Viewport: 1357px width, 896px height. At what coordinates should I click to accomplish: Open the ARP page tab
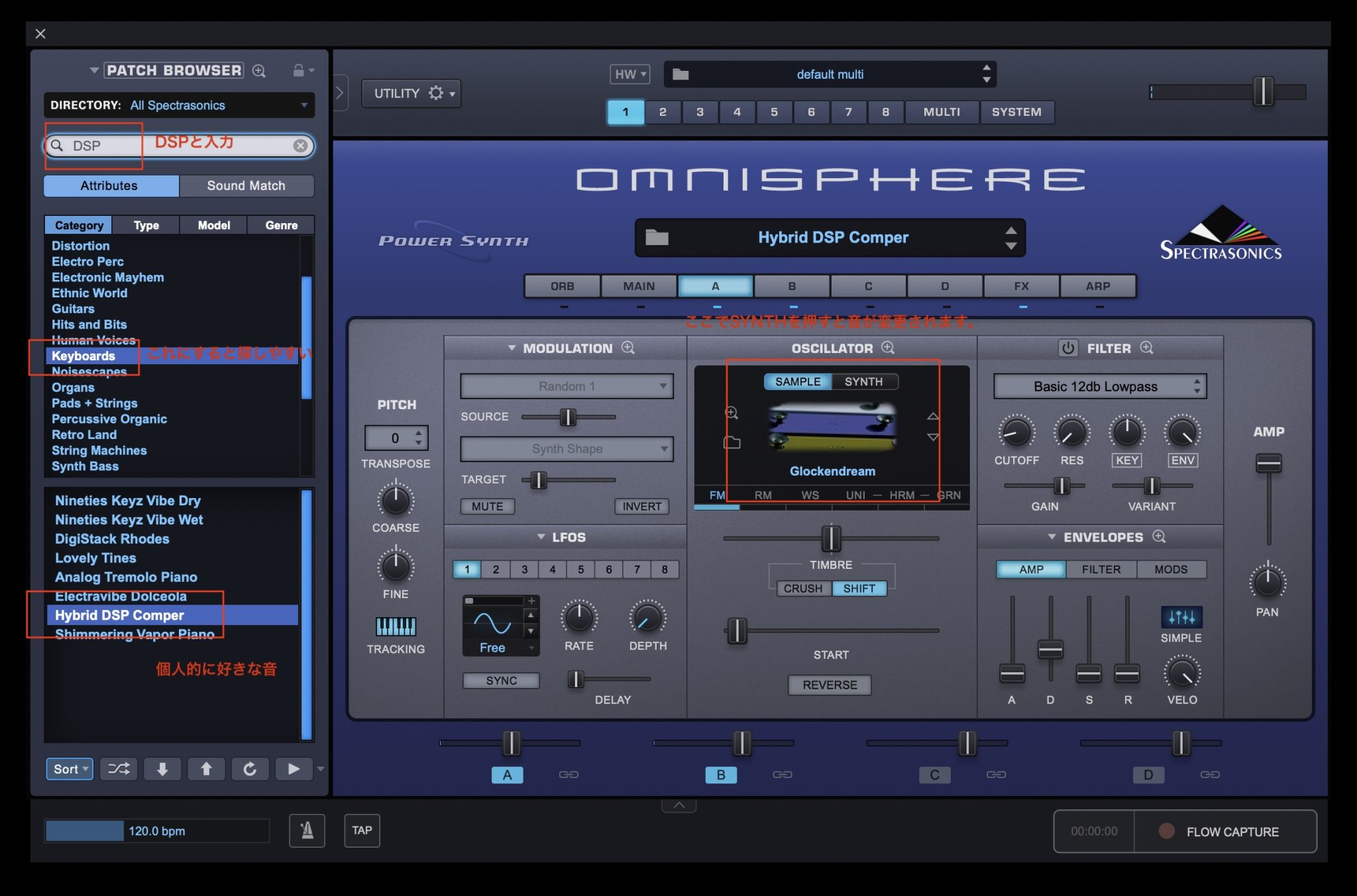tap(1099, 286)
